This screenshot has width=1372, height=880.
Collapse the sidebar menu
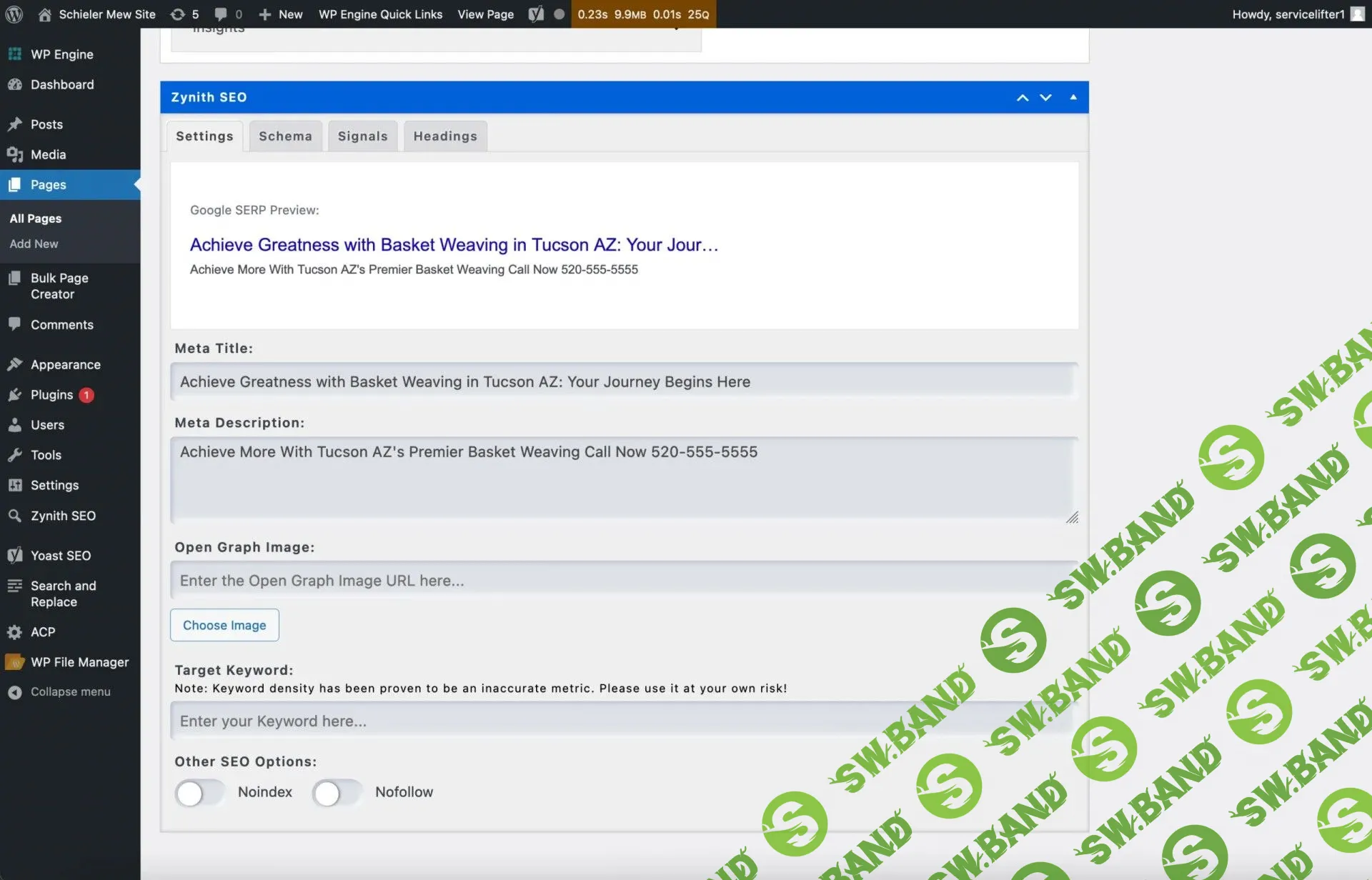(70, 691)
